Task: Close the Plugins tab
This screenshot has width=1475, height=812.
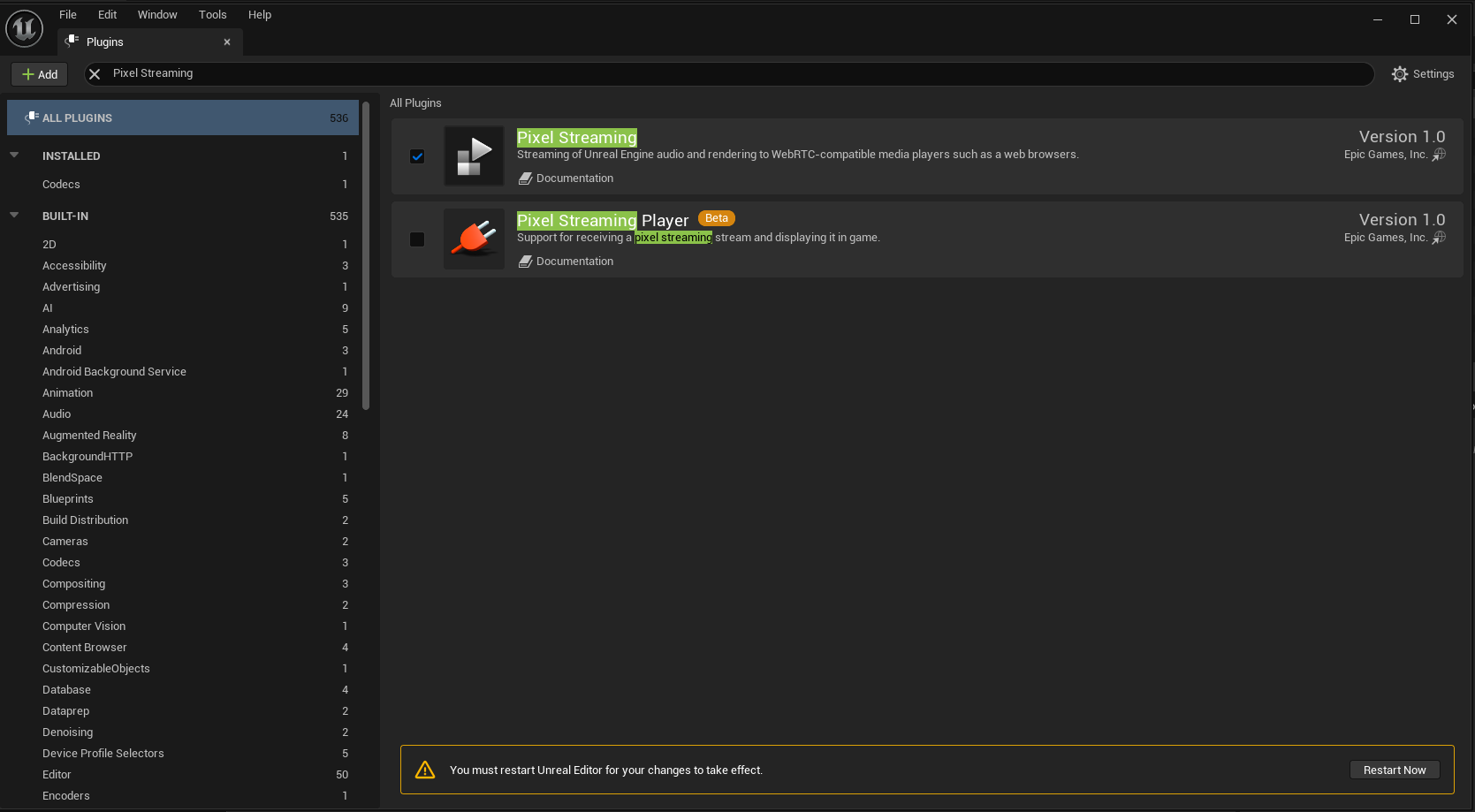Action: click(227, 42)
